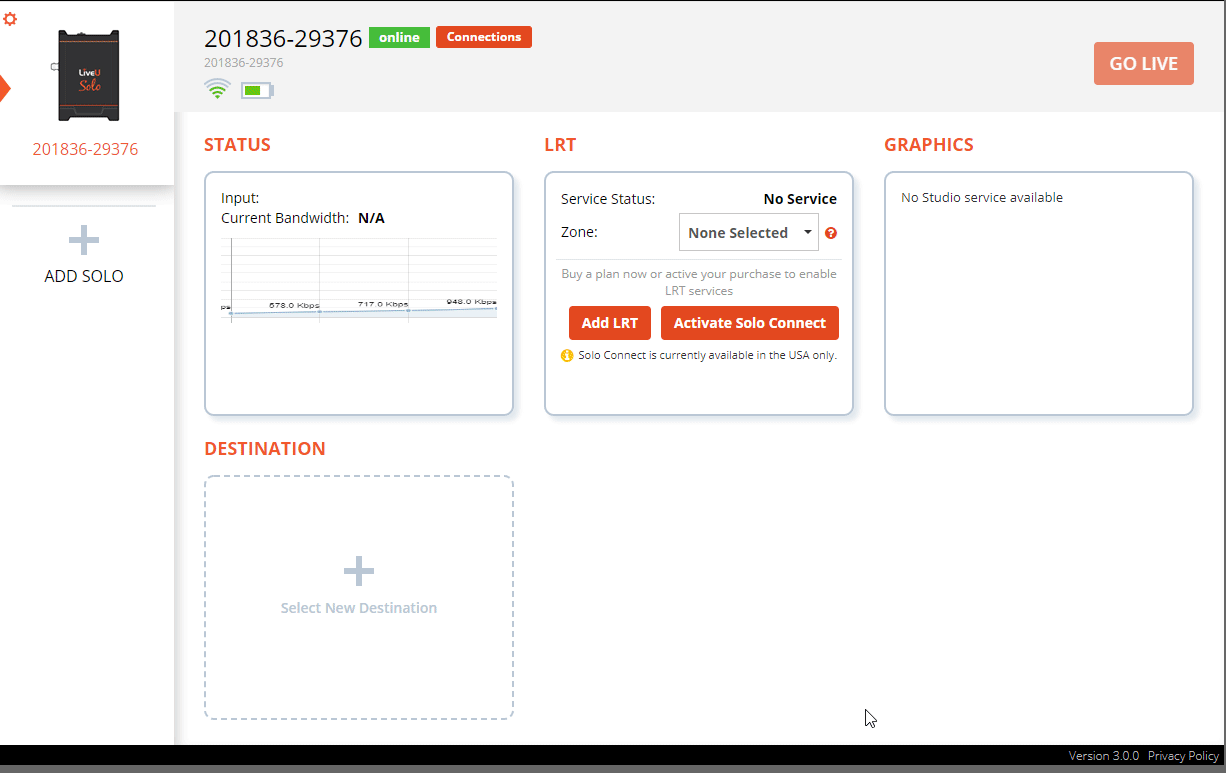This screenshot has height=773, width=1226.
Task: Click the DESTINATION section heading
Action: pyautogui.click(x=265, y=448)
